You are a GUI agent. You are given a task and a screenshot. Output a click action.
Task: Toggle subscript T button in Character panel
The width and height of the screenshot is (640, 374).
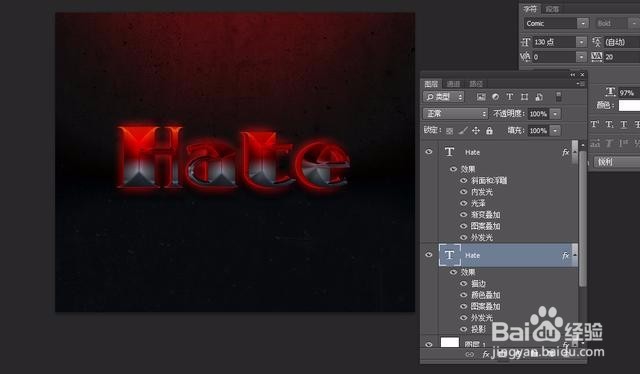[609, 125]
